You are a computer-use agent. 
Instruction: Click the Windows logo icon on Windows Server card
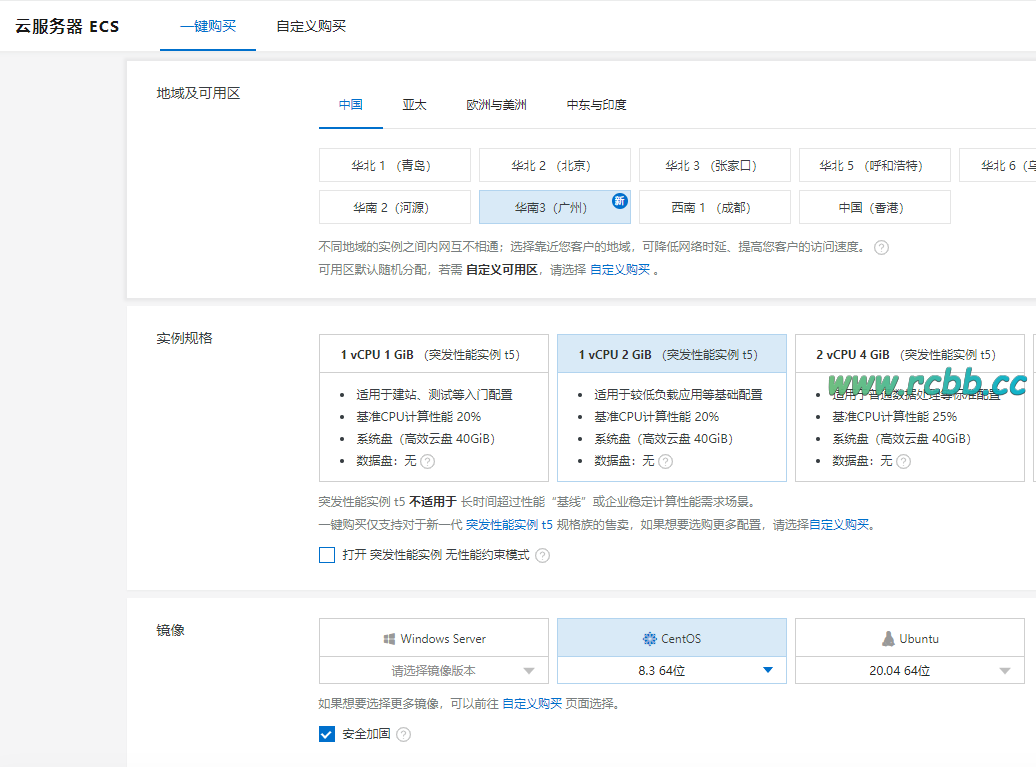[389, 639]
